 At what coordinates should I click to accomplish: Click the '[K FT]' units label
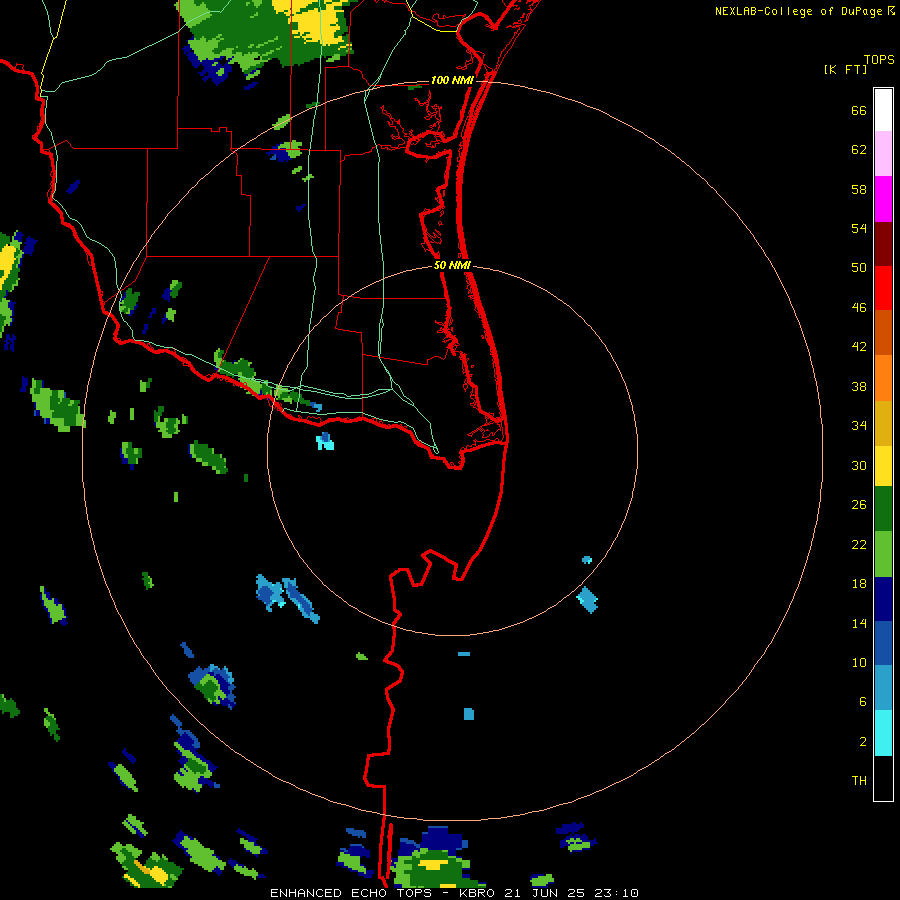(845, 70)
